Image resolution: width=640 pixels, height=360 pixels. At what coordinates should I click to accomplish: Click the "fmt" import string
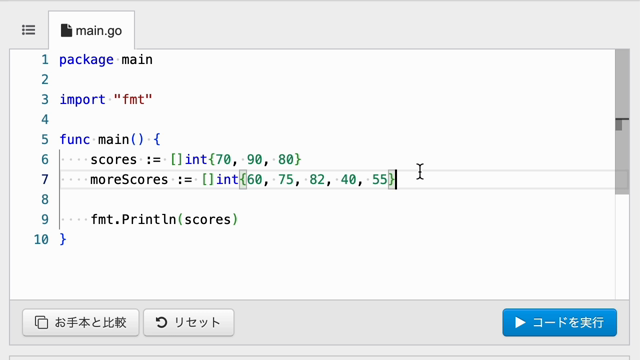(x=133, y=100)
